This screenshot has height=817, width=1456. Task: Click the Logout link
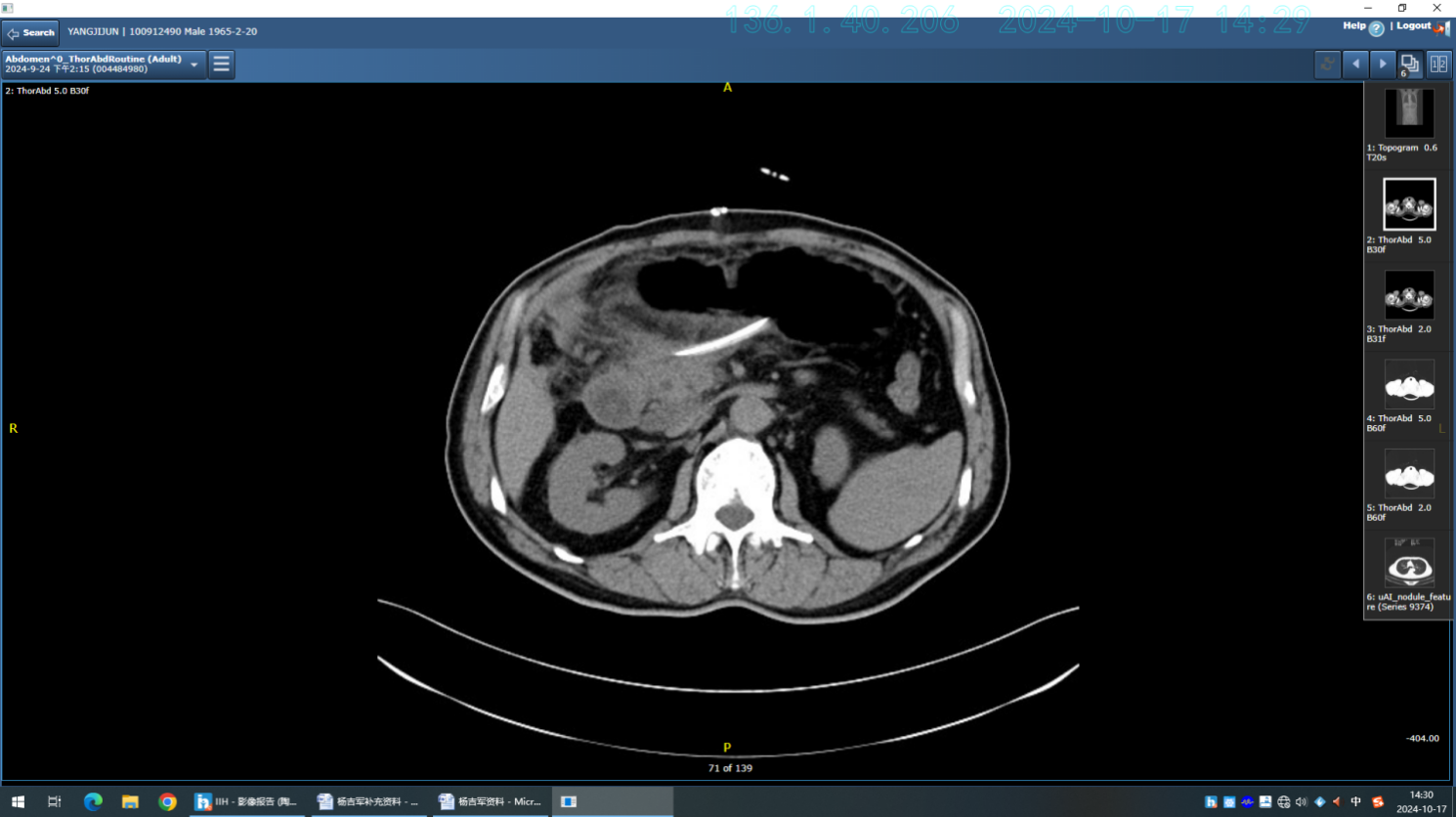[x=1413, y=26]
